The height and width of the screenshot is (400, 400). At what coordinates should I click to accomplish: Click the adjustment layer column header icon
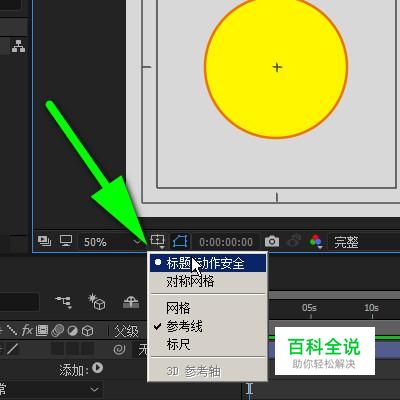(72, 331)
